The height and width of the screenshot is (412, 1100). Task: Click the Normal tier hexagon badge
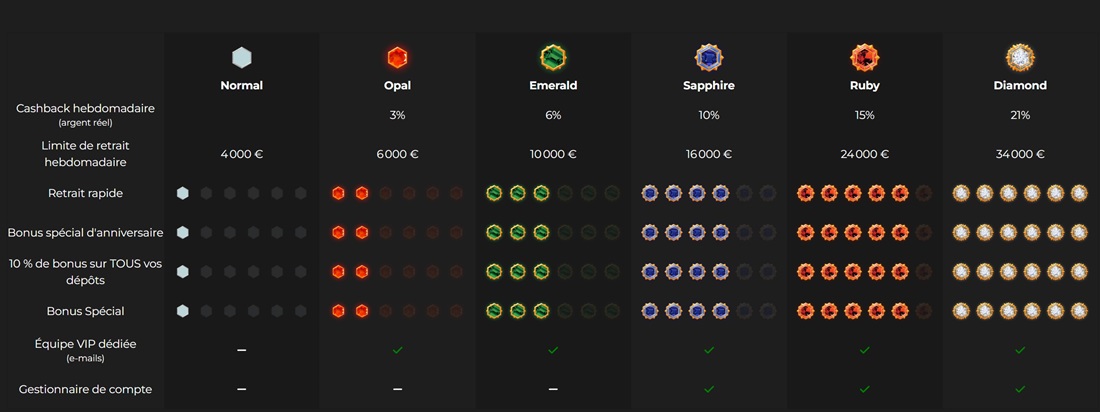241,58
